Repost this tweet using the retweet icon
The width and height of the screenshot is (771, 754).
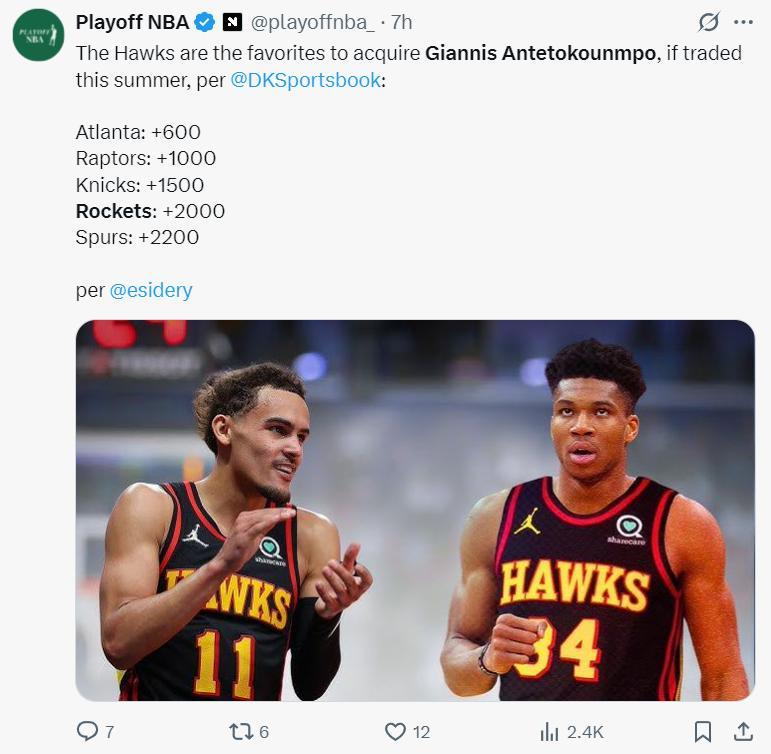click(x=240, y=732)
